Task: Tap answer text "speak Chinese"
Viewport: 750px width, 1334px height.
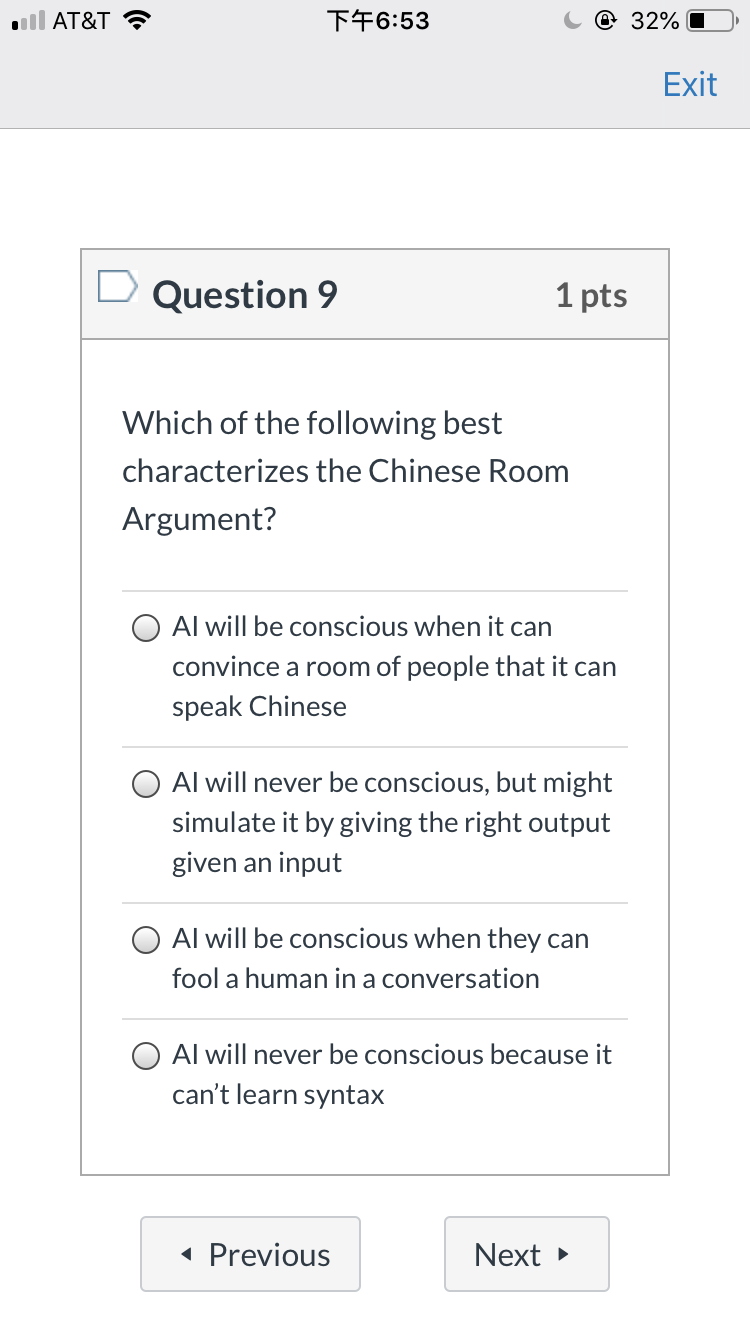Action: (259, 706)
